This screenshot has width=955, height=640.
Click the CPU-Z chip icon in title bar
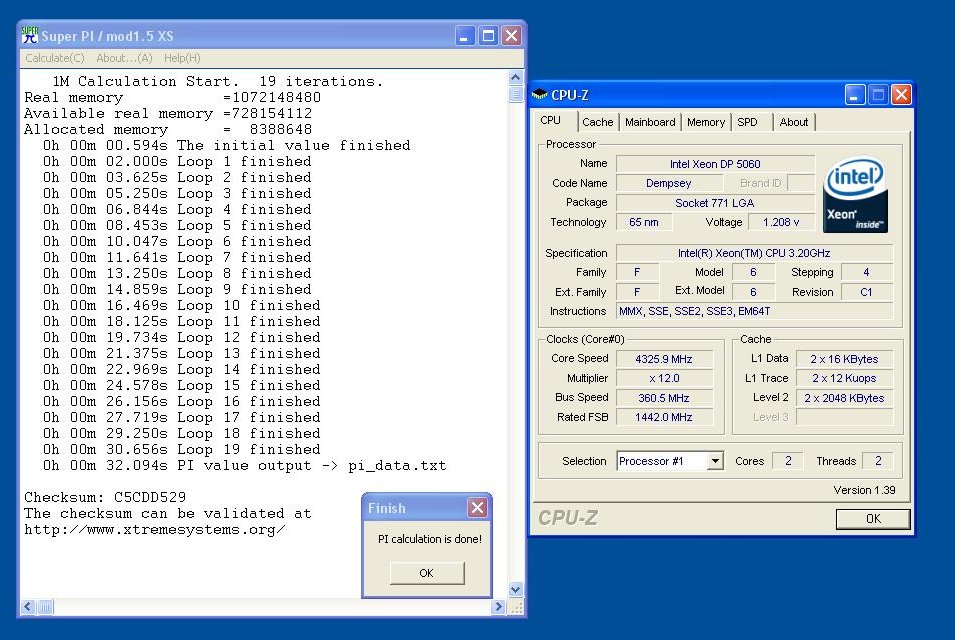[x=540, y=94]
